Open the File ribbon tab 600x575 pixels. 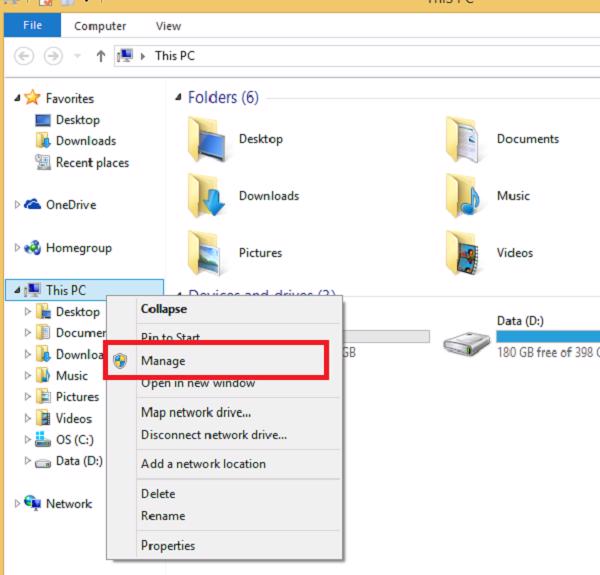(32, 25)
